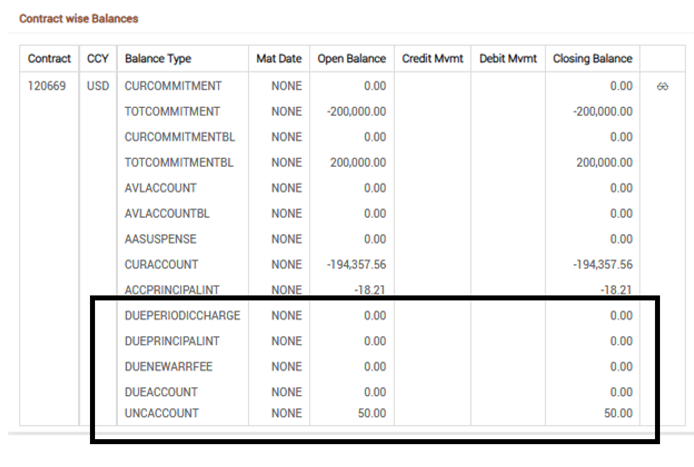Click the AASUSPENSE balance type
Viewport: 694px width, 467px height.
pos(160,239)
